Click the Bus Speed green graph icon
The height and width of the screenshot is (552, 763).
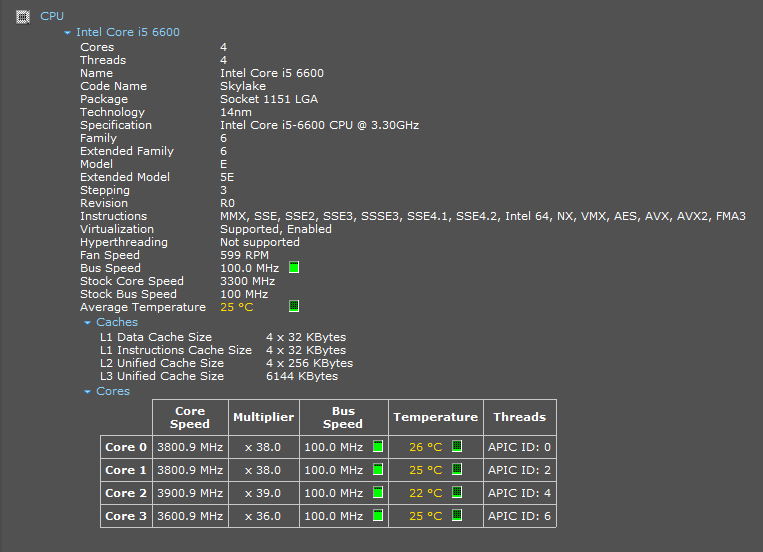pos(294,267)
